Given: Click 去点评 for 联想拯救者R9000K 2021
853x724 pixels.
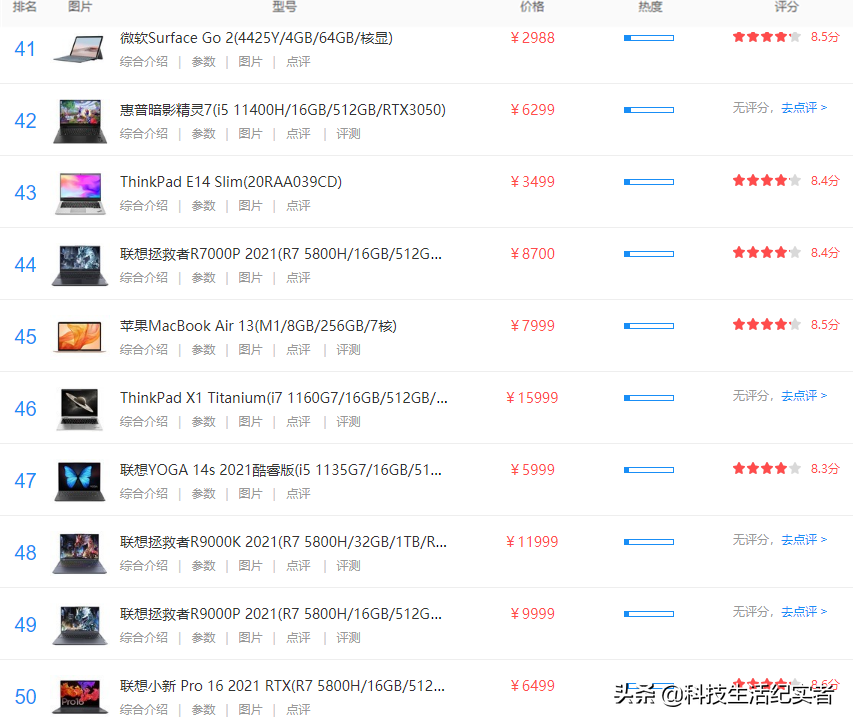Looking at the screenshot, I should tap(804, 540).
